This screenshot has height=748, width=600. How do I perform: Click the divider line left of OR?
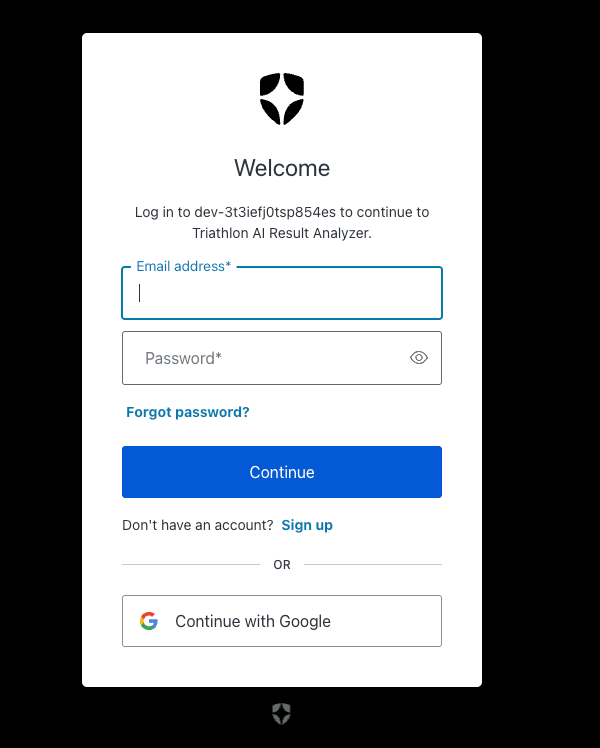(x=191, y=564)
